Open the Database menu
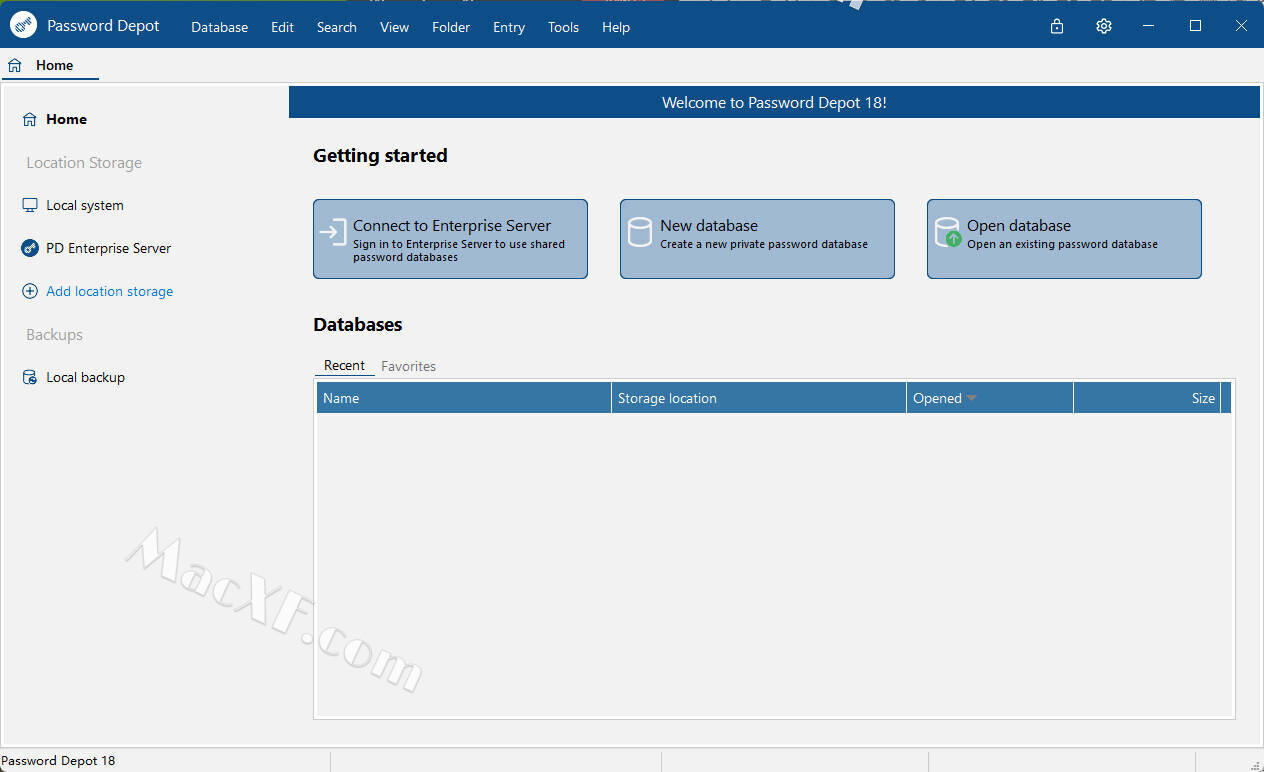This screenshot has height=772, width=1264. coord(219,27)
